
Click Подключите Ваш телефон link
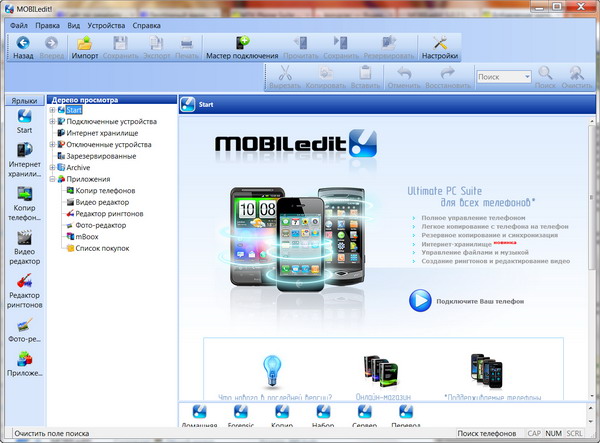click(x=480, y=301)
